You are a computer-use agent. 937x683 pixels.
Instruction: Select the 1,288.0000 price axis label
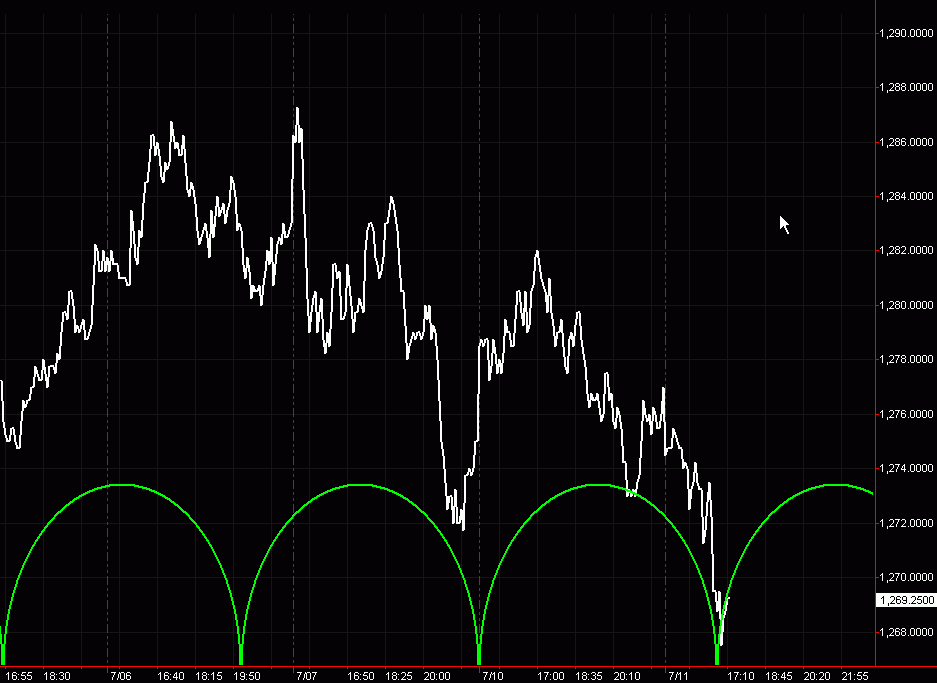tap(906, 87)
